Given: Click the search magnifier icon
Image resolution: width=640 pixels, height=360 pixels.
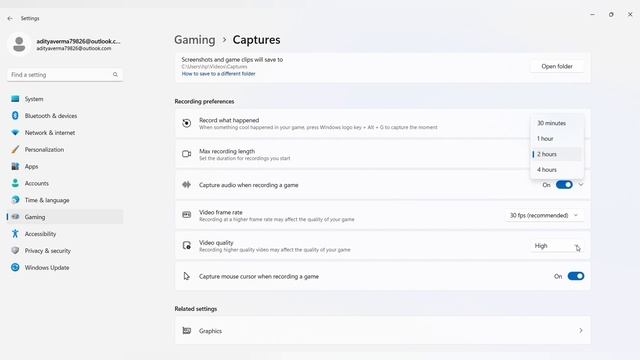Looking at the screenshot, I should 115,75.
